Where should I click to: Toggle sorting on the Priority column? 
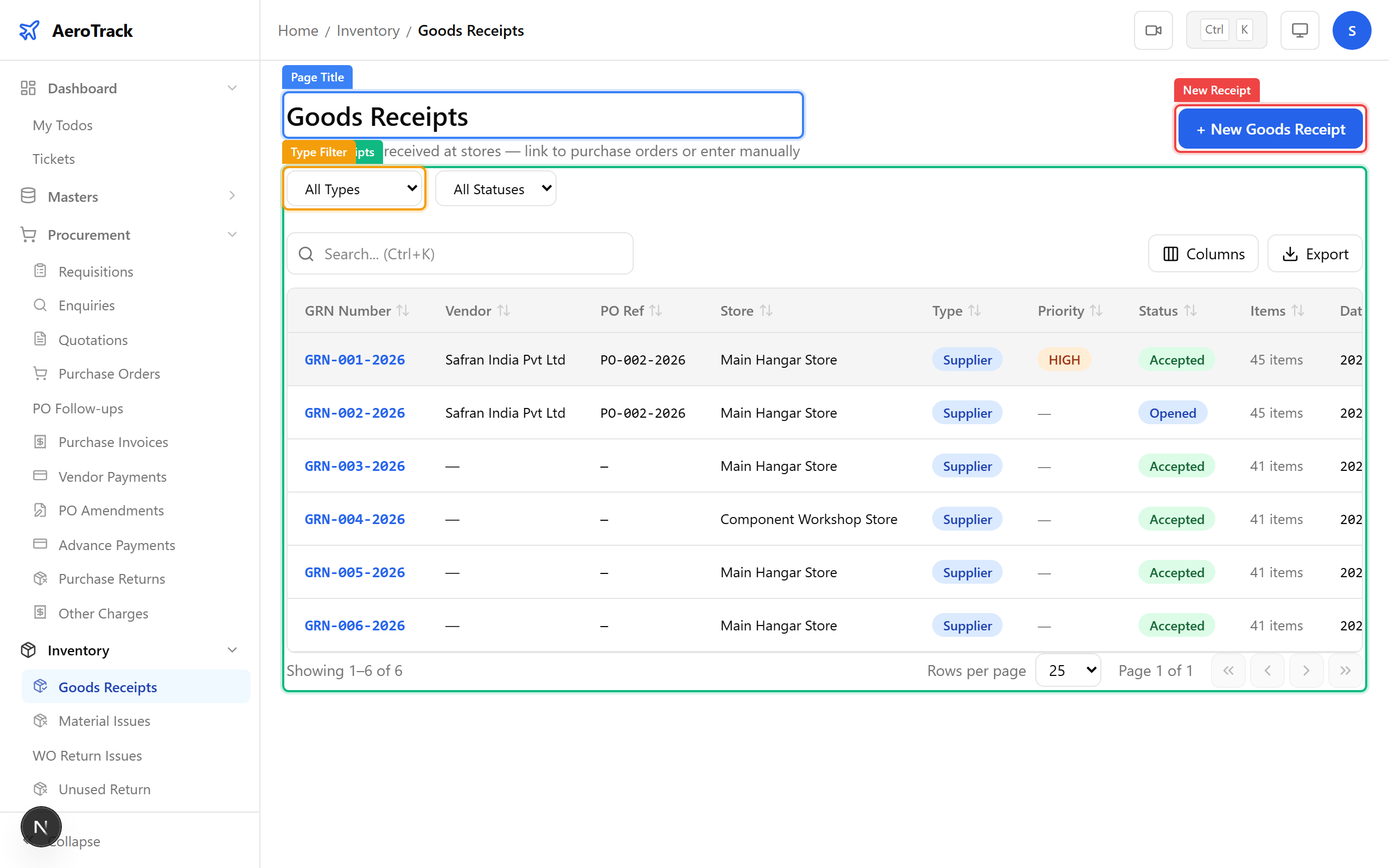[1095, 310]
